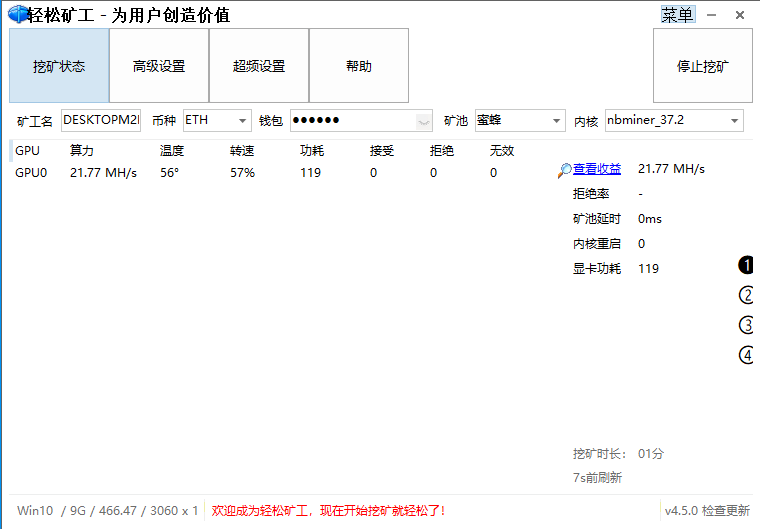Viewport: 760px width, 529px height.
Task: Expand the ETH coin type dropdown
Action: (242, 121)
